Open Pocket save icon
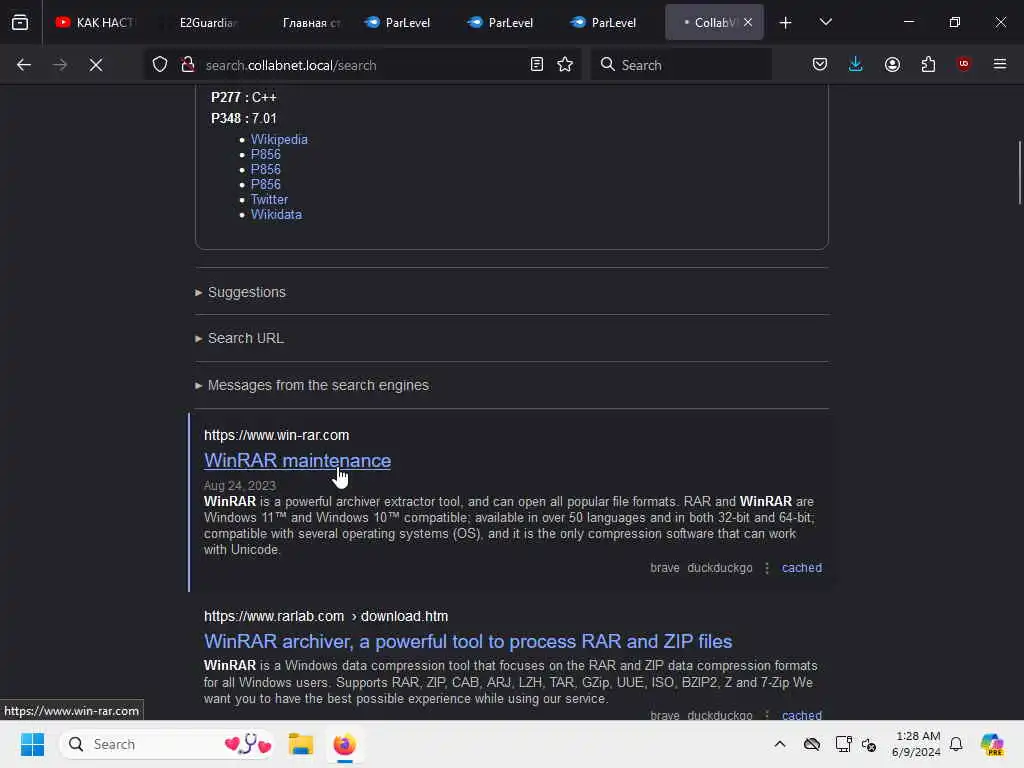The width and height of the screenshot is (1024, 768). click(820, 64)
